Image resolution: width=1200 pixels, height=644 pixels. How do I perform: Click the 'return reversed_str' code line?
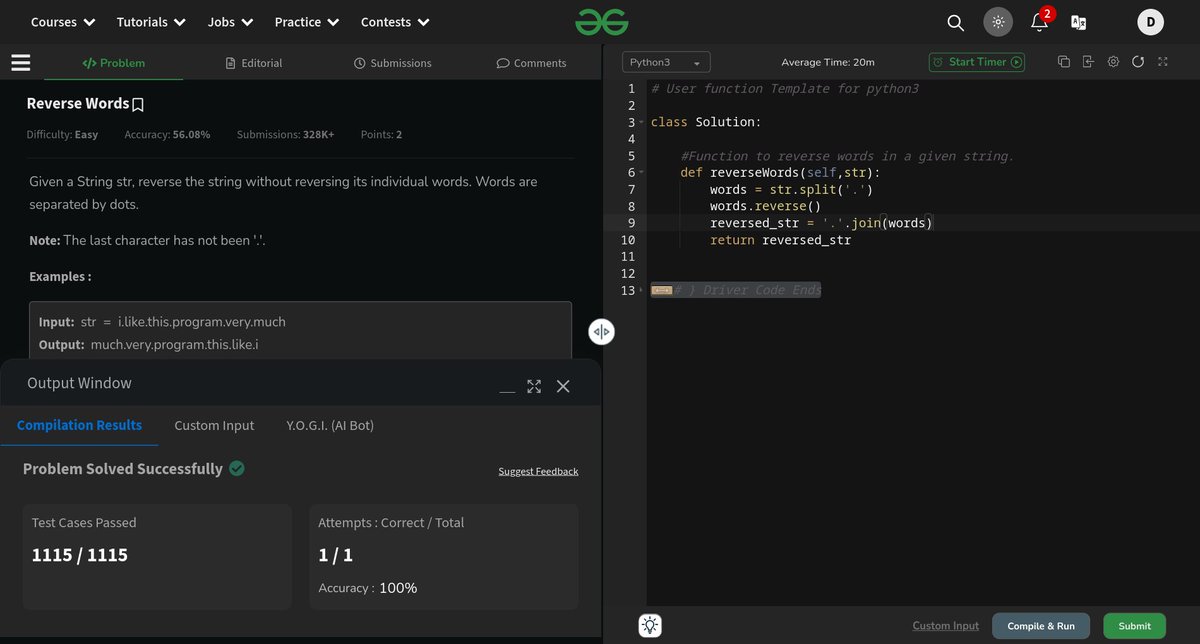pos(780,240)
